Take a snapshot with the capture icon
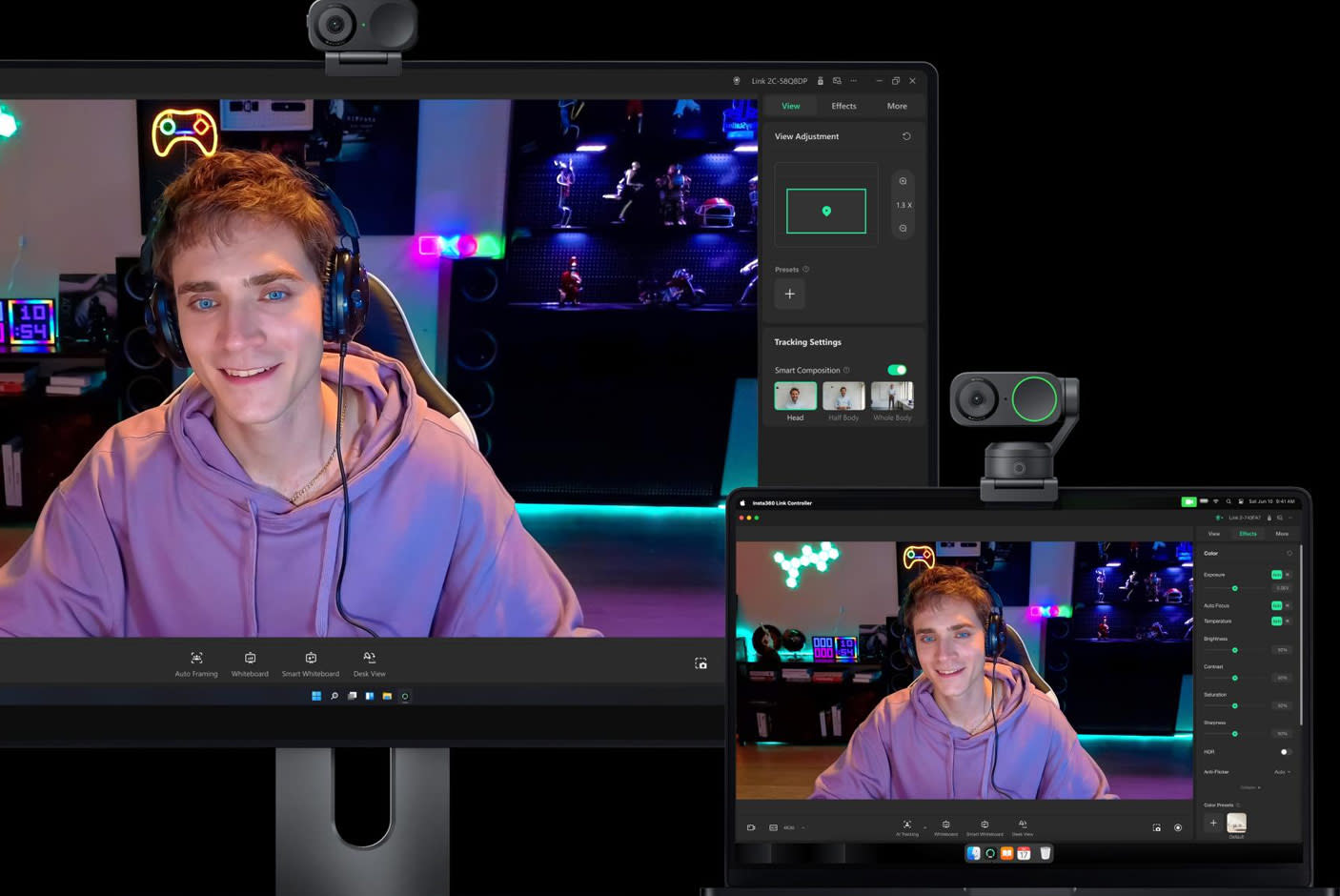 pos(700,663)
